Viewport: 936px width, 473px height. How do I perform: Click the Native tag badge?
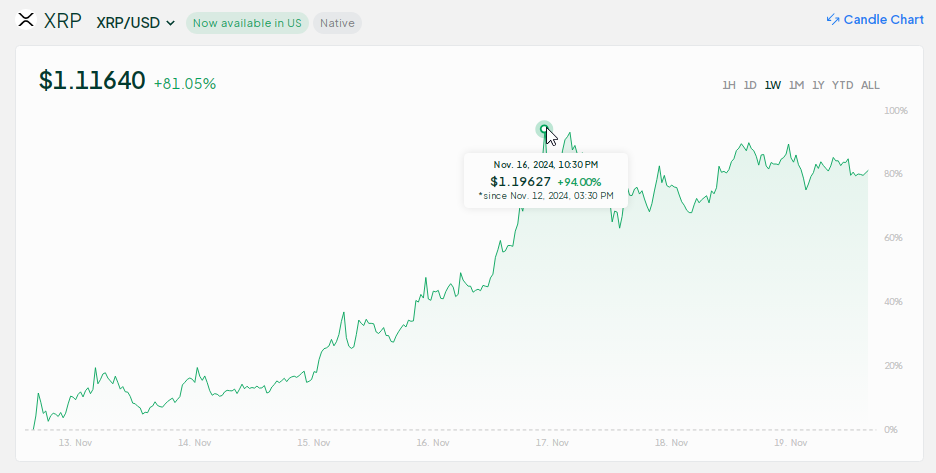pyautogui.click(x=337, y=23)
